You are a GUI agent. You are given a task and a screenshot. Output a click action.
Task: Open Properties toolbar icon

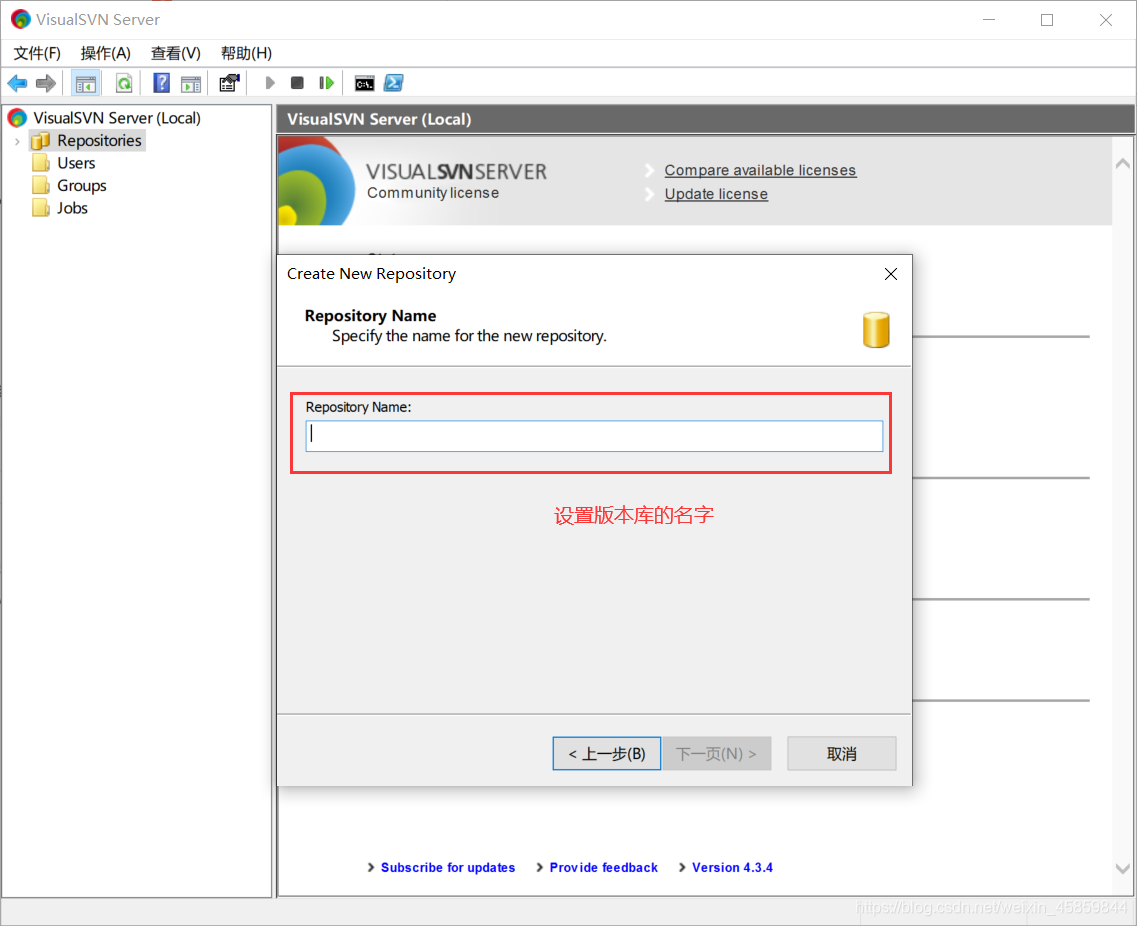pos(229,83)
